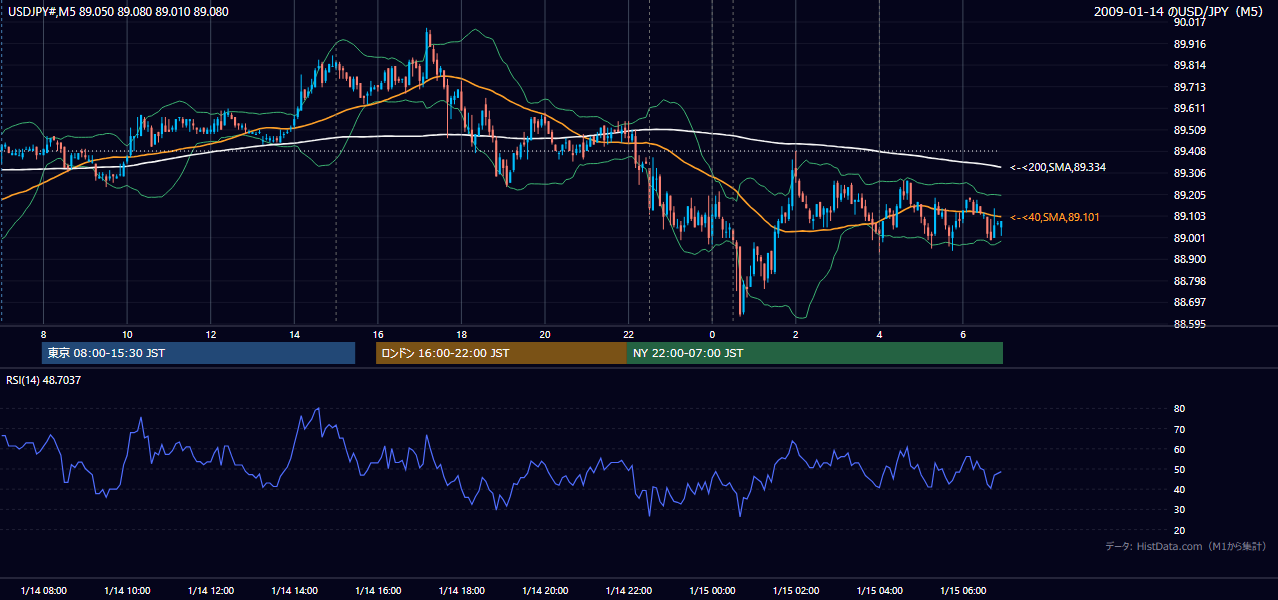The height and width of the screenshot is (600, 1278).
Task: Click RSI scale label 50
Action: click(1180, 469)
